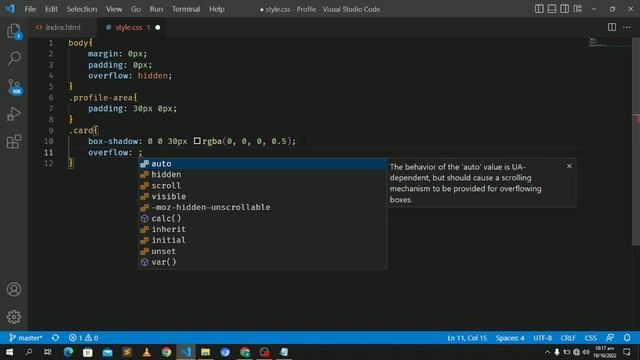
Task: Select the 'unset' suggestion
Action: tap(262, 251)
